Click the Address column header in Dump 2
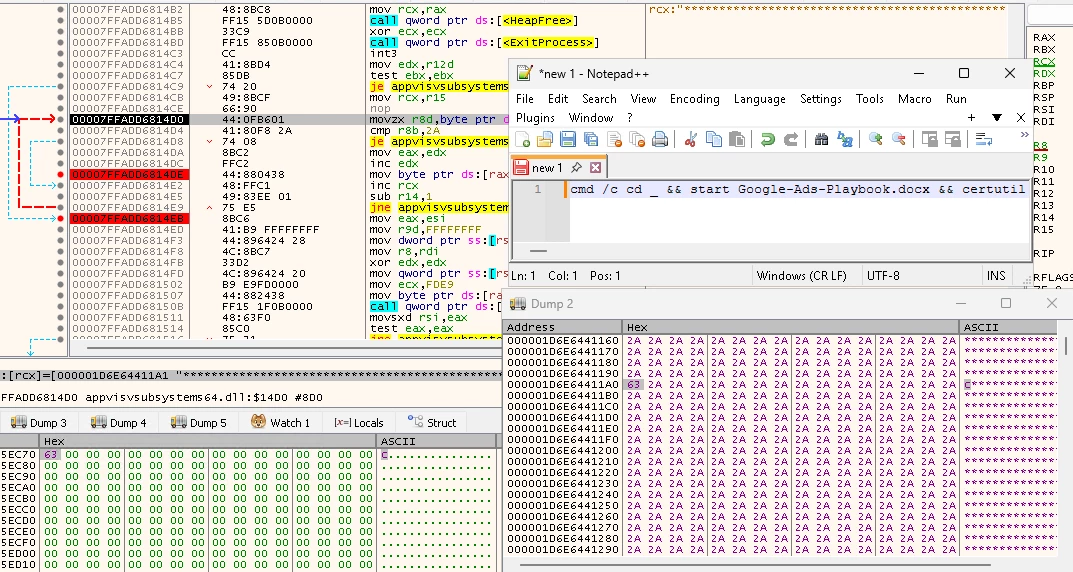The height and width of the screenshot is (572, 1073). pos(562,327)
